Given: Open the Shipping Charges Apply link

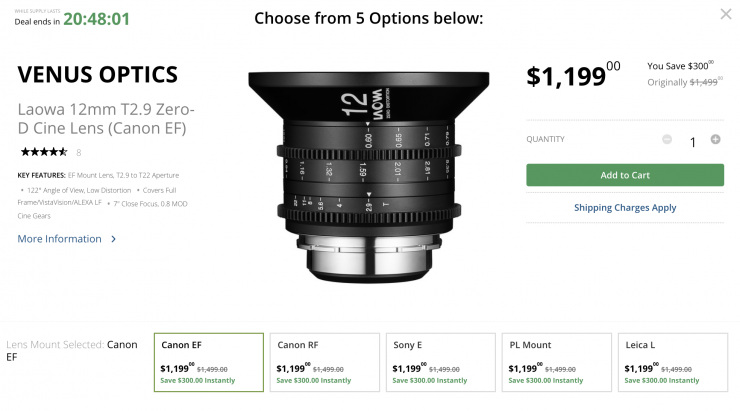Looking at the screenshot, I should pyautogui.click(x=625, y=208).
